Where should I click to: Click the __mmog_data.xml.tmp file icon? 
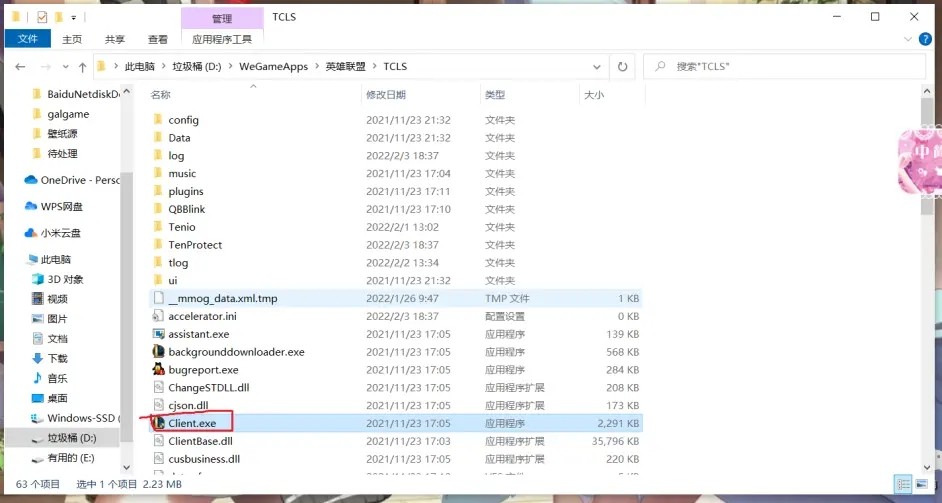pyautogui.click(x=159, y=298)
